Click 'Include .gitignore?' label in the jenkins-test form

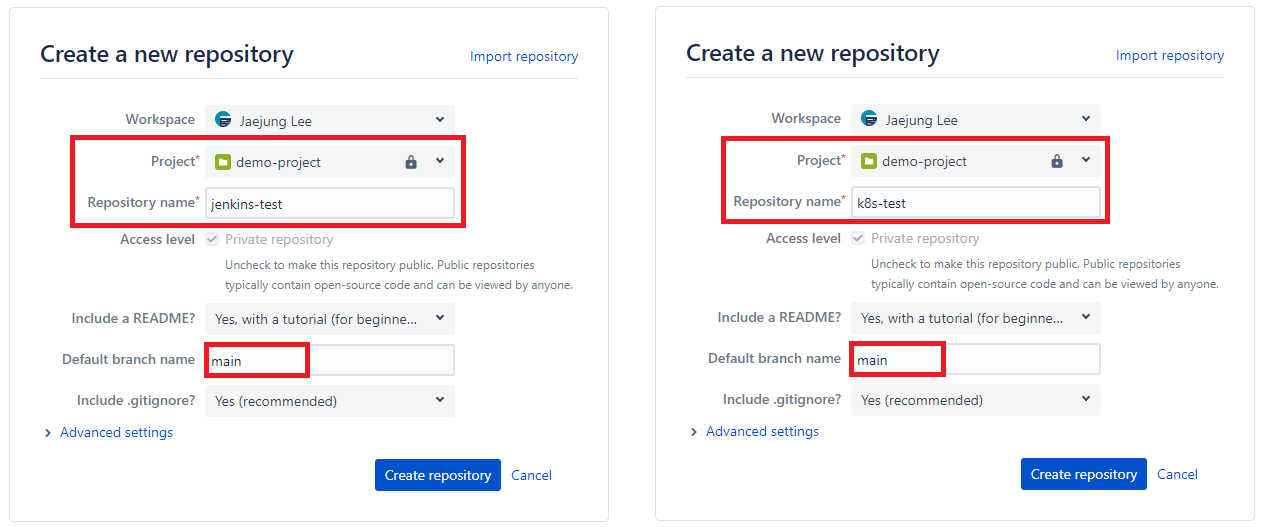tap(136, 401)
